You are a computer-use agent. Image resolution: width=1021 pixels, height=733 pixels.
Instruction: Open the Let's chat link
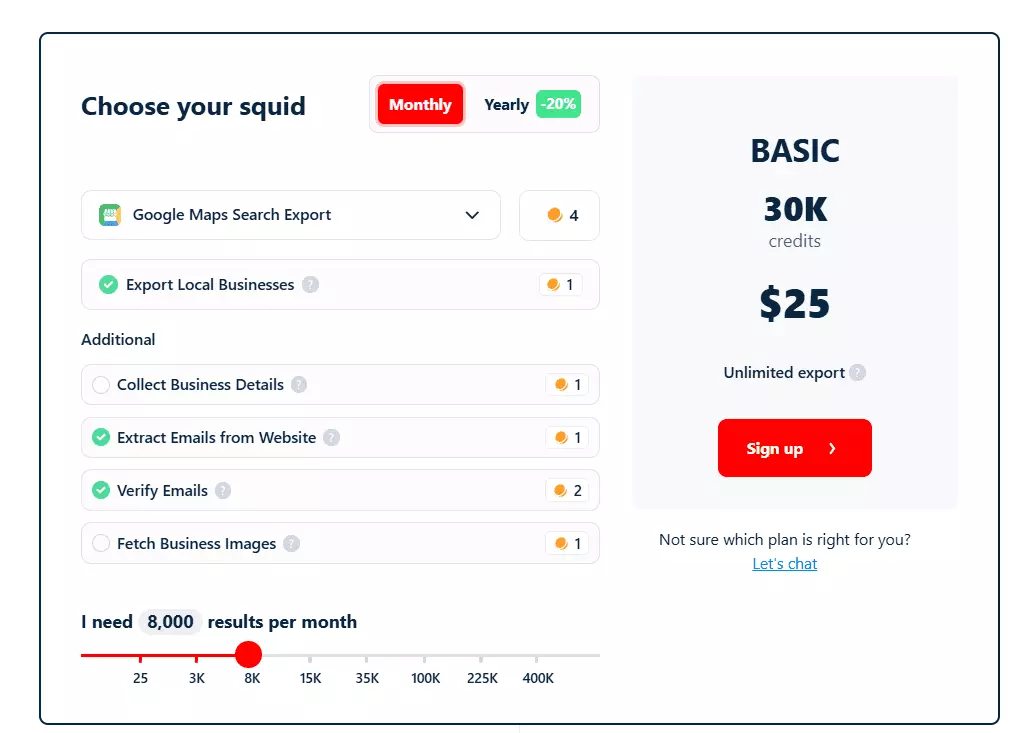coord(784,563)
